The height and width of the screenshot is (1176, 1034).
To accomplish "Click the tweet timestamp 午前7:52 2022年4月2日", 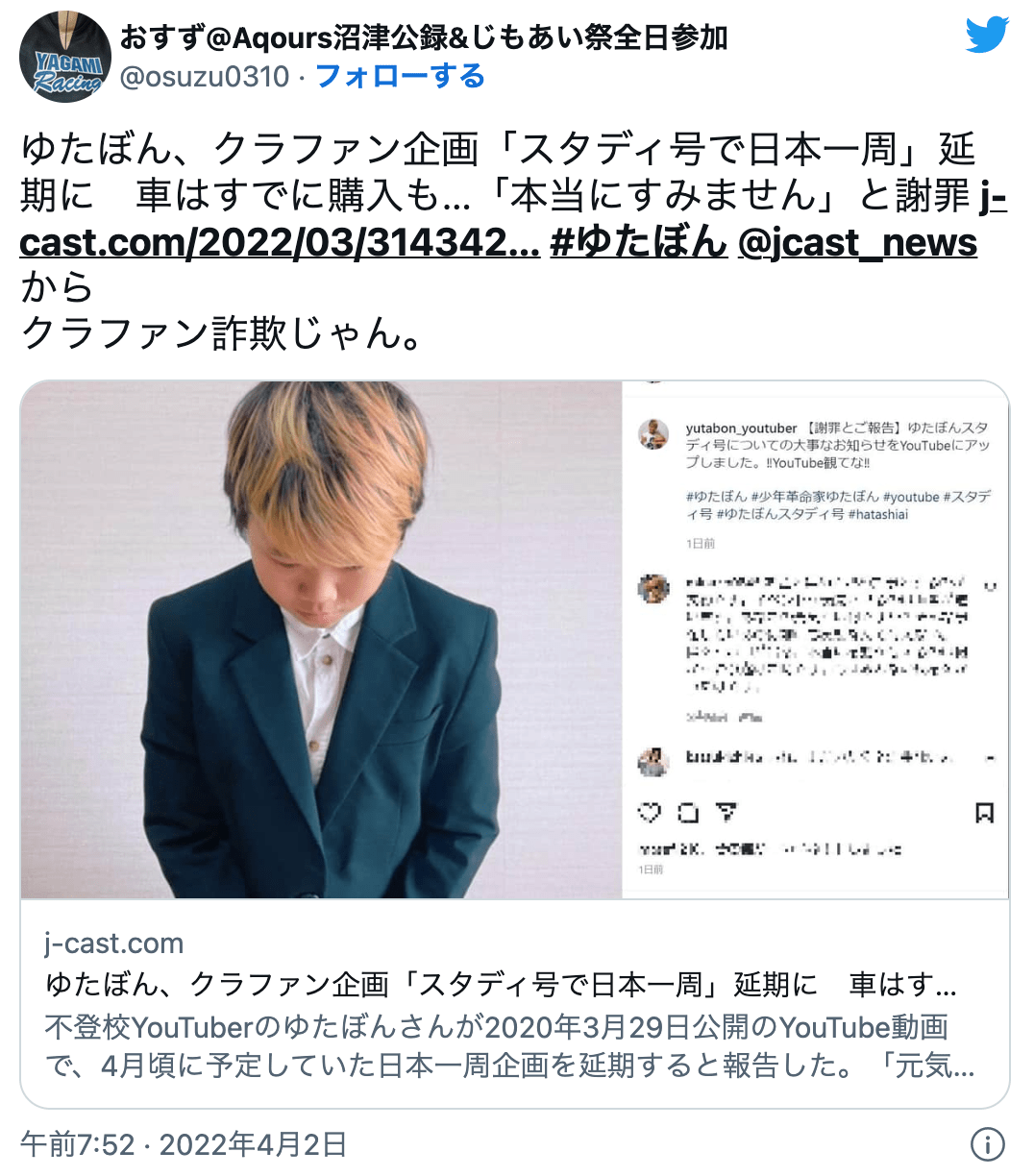I will [x=184, y=1144].
